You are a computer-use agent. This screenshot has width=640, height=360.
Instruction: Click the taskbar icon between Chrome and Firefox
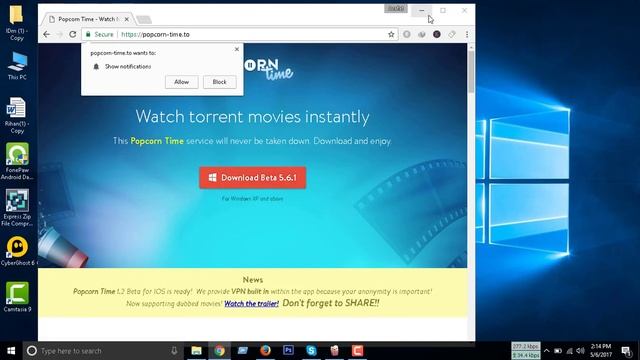click(242, 351)
